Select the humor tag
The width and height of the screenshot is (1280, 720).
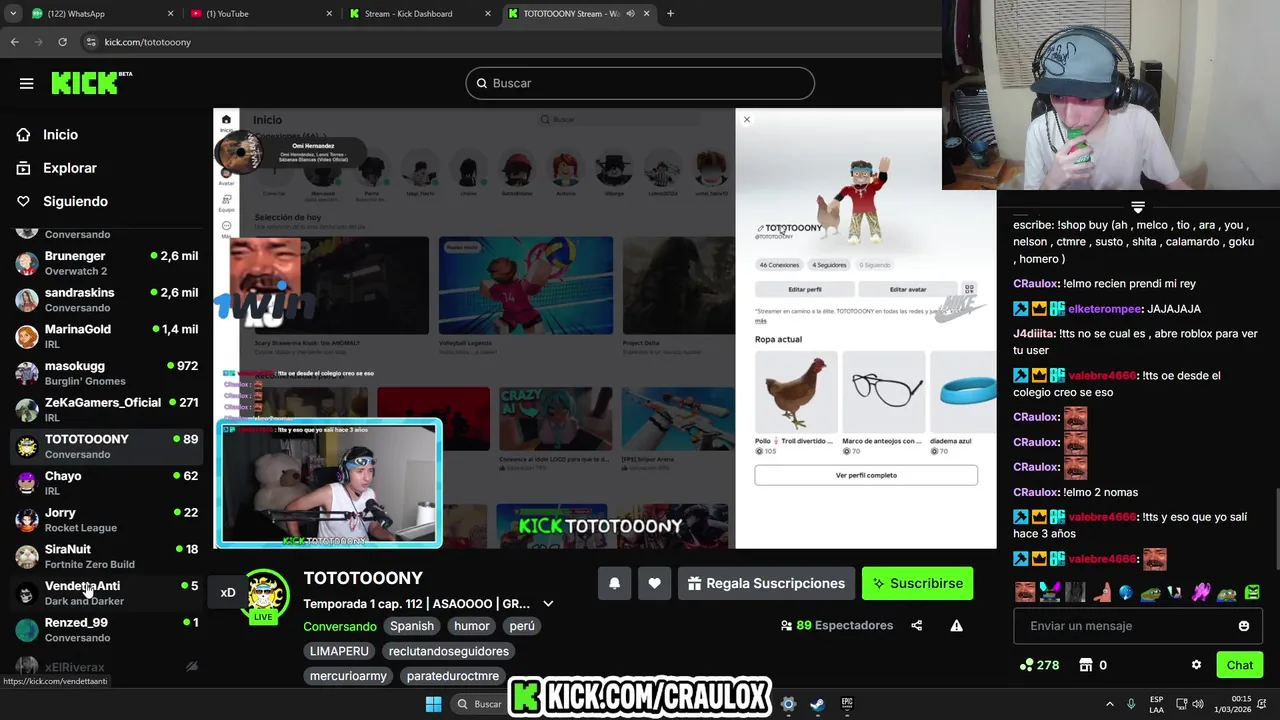(472, 626)
